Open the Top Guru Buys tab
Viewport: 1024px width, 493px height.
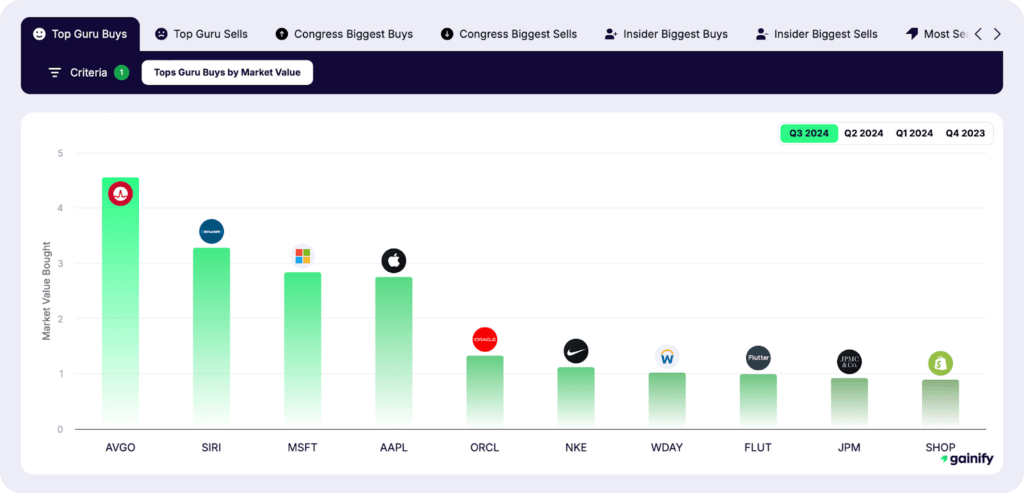[80, 34]
